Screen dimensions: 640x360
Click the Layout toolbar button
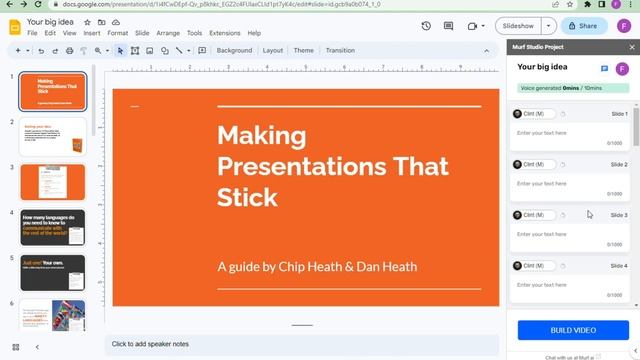pyautogui.click(x=273, y=51)
